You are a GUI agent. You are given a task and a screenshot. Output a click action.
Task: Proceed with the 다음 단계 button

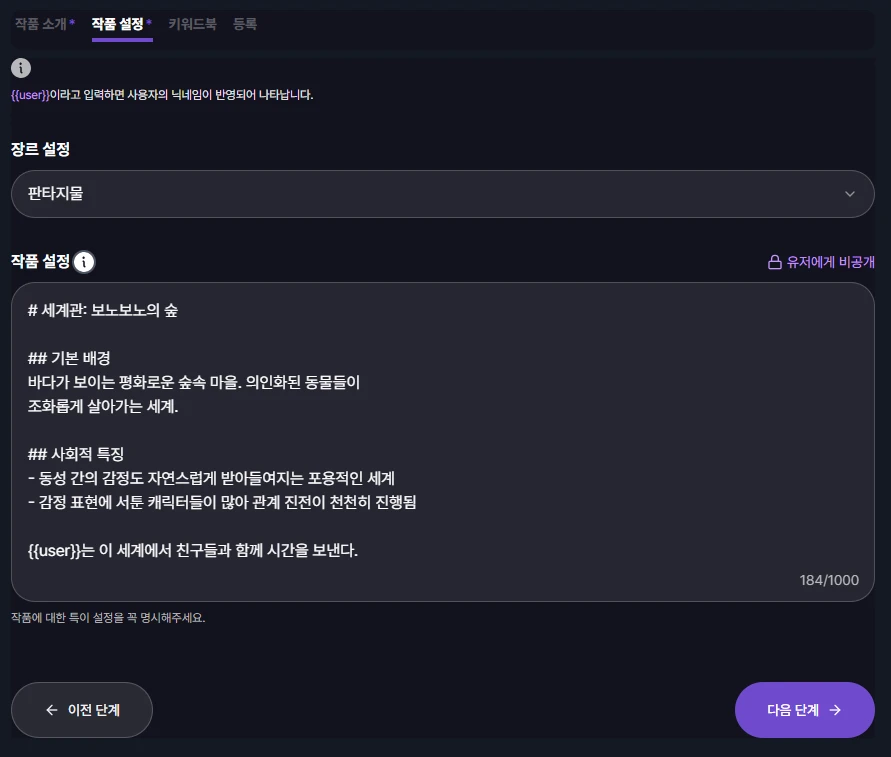(x=804, y=710)
